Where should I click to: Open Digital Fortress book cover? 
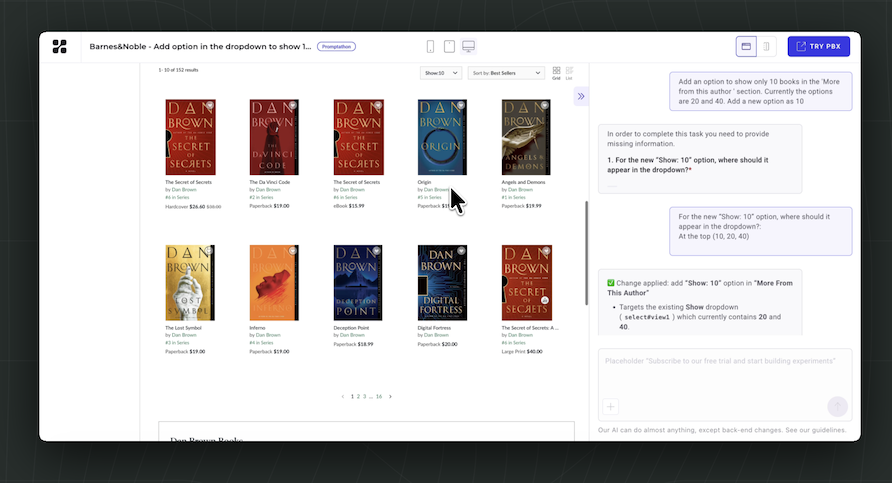[x=442, y=283]
